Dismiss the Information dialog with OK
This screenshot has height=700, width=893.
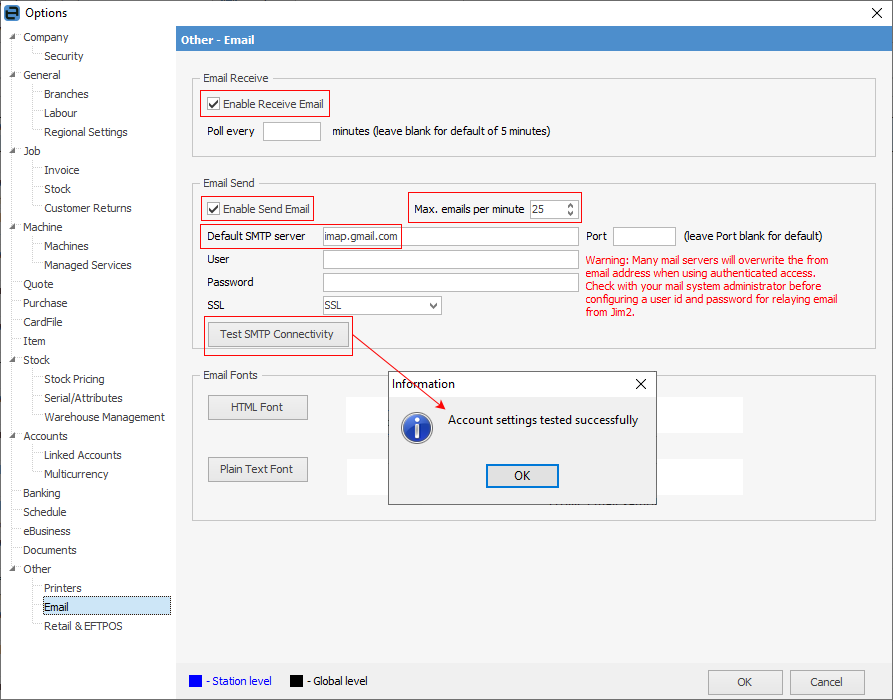coord(522,476)
